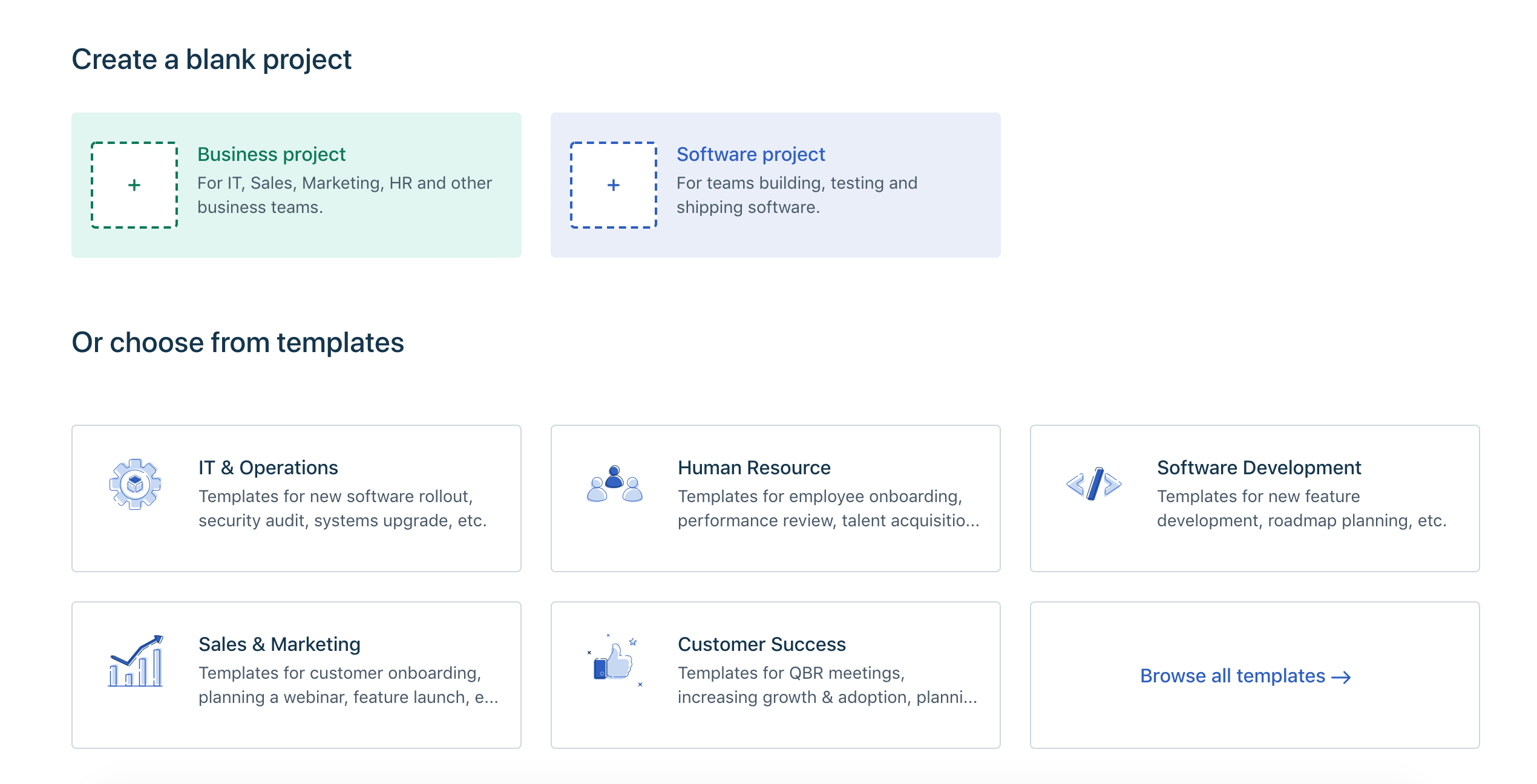This screenshot has width=1537, height=784.
Task: Click the green plus icon for Business project
Action: point(134,185)
